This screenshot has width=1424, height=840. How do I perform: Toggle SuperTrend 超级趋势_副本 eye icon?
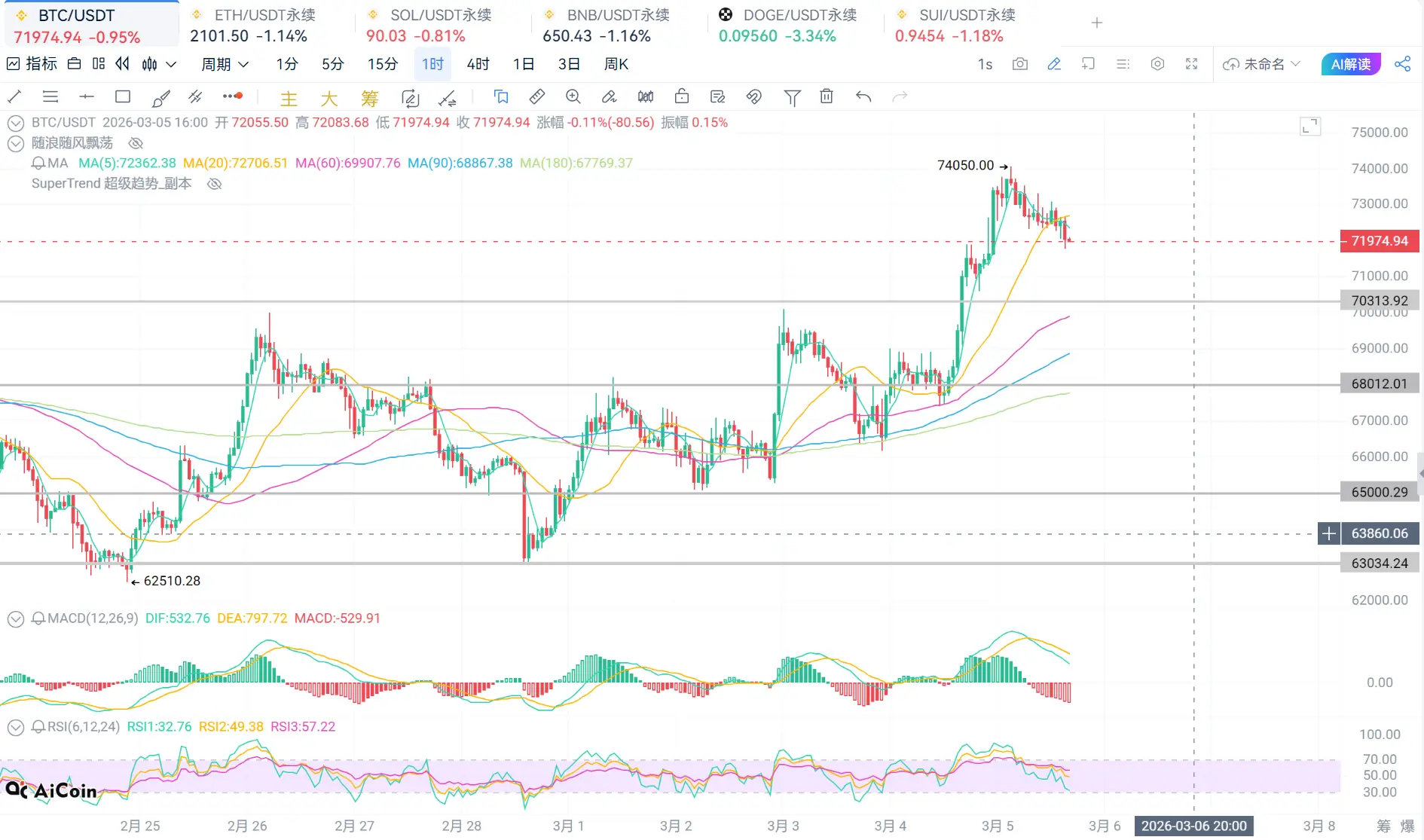click(215, 184)
